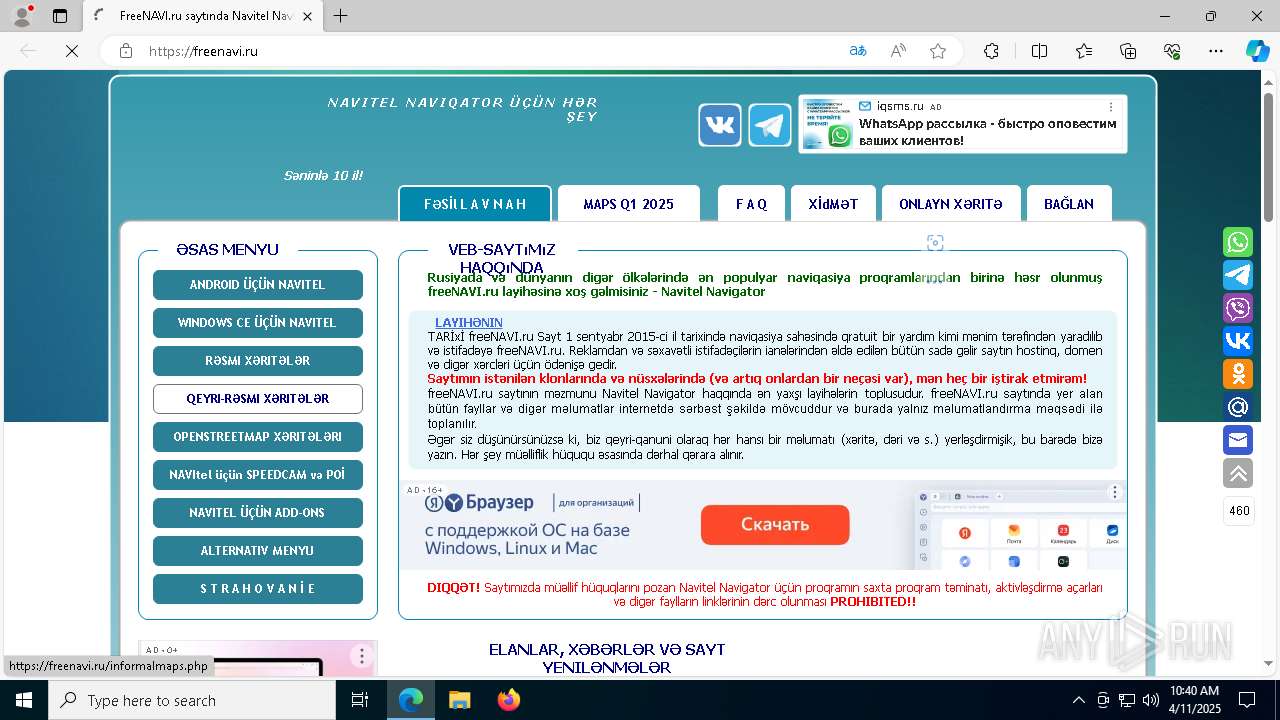
Task: Open File Explorer from taskbar
Action: (x=459, y=700)
